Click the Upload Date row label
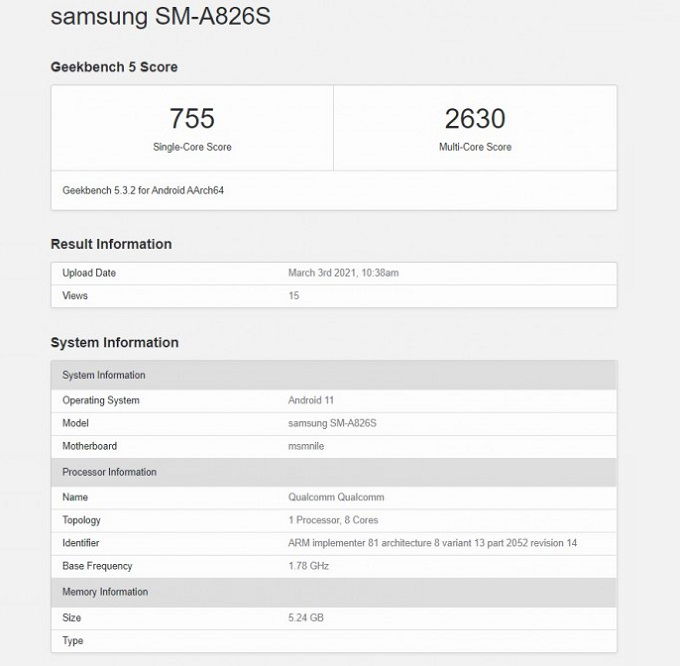 89,273
